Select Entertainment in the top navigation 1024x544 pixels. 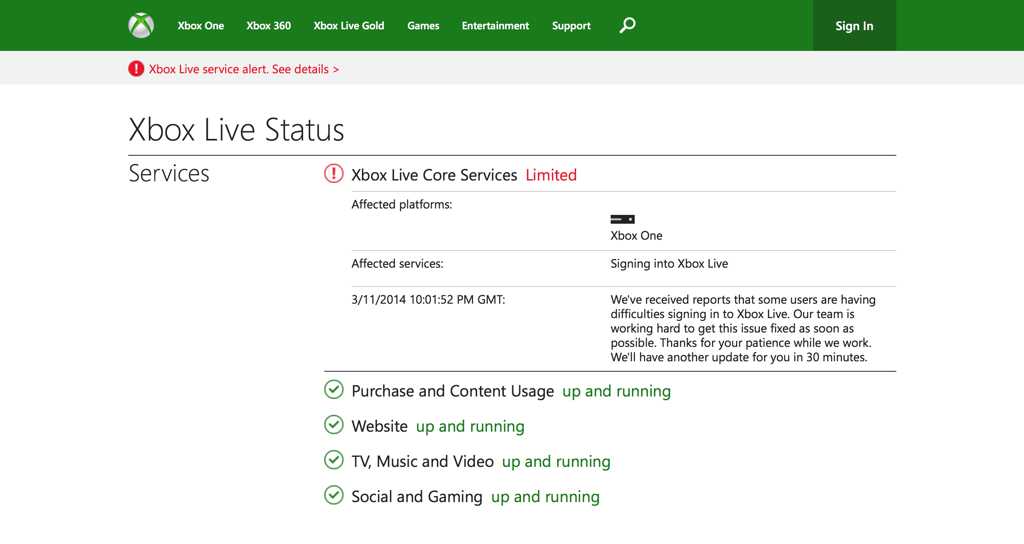coord(495,26)
